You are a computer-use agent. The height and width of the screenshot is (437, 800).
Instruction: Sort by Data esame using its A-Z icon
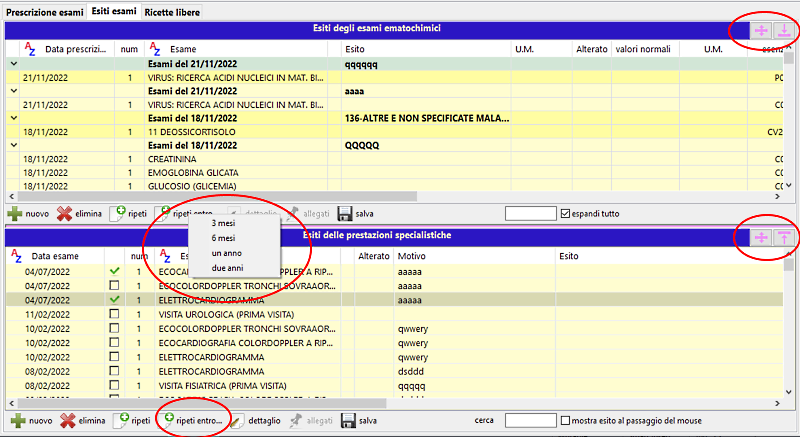point(17,256)
